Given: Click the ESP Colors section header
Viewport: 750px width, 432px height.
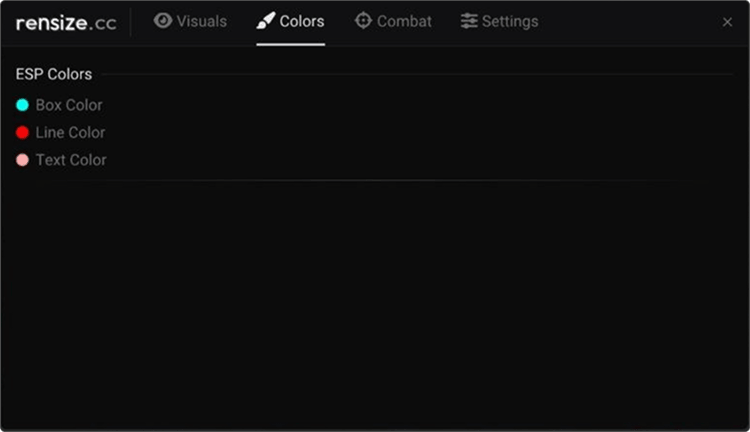Looking at the screenshot, I should coord(54,74).
